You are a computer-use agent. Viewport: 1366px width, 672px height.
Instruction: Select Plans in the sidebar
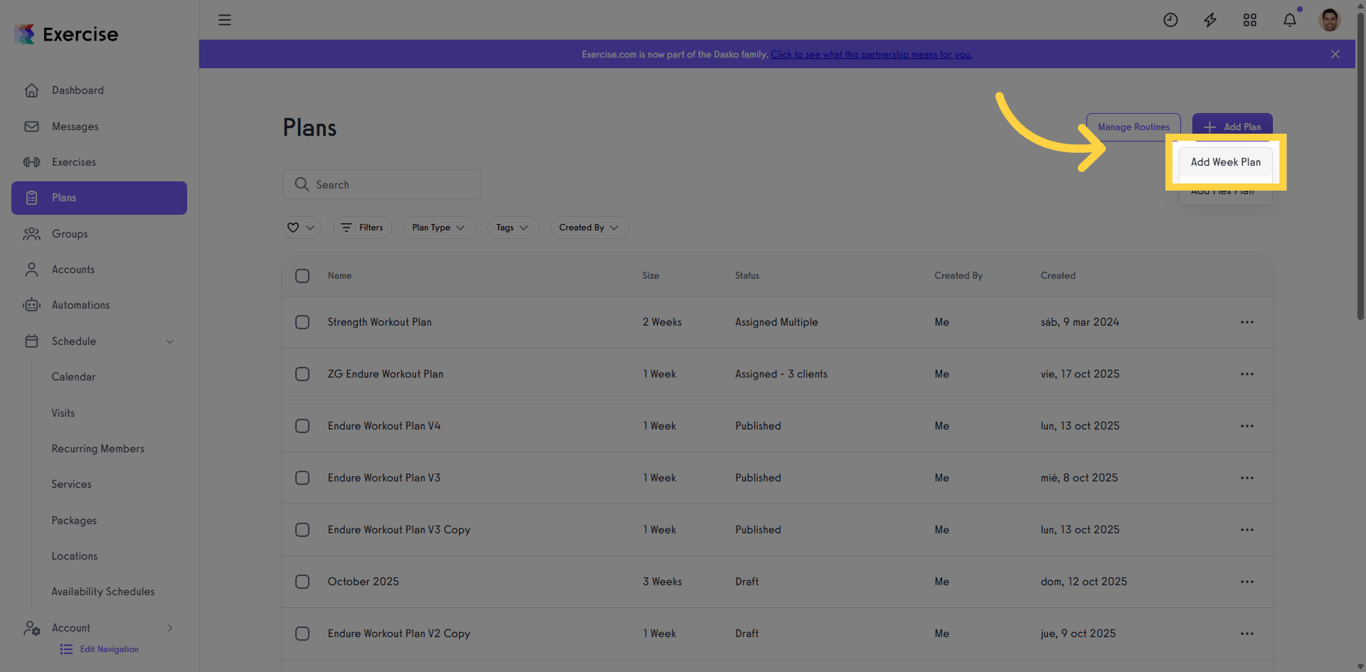coord(99,198)
